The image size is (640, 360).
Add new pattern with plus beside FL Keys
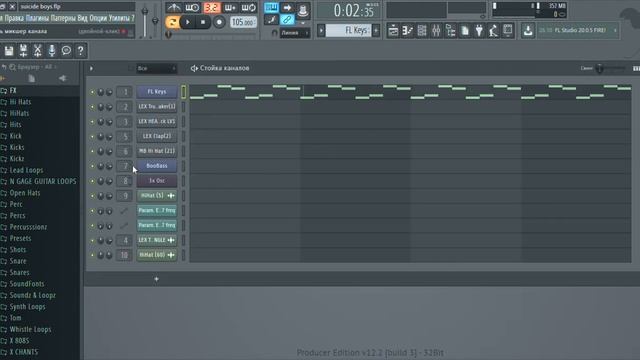click(x=376, y=30)
